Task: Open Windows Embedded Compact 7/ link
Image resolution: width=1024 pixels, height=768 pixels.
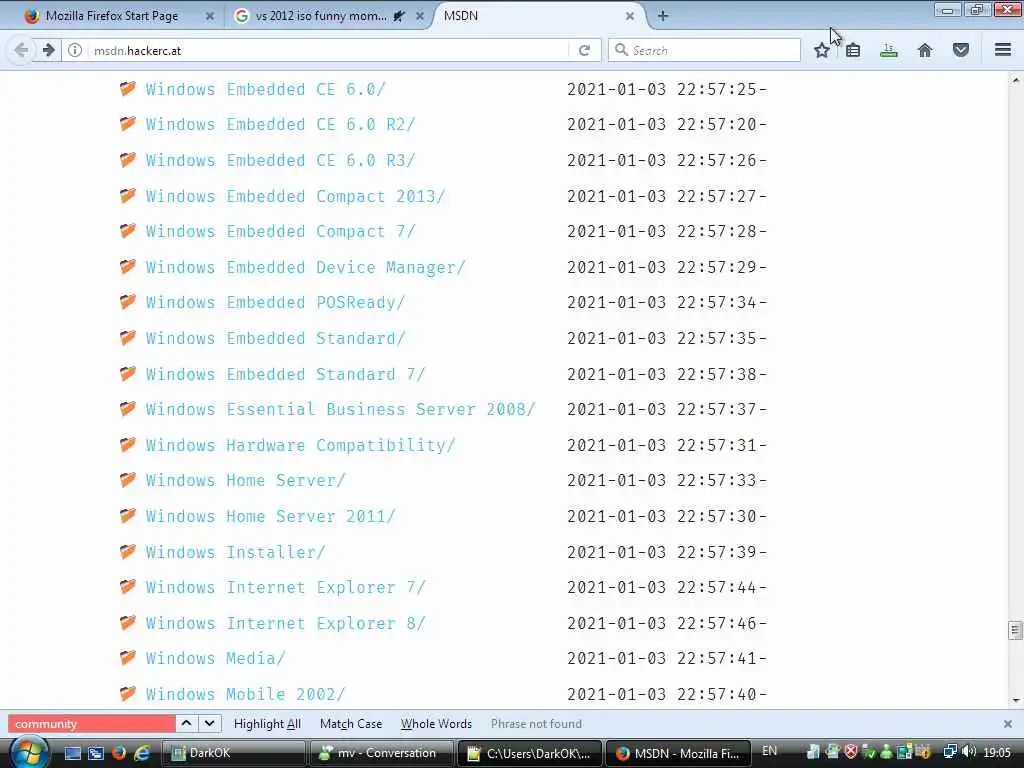Action: (x=280, y=232)
